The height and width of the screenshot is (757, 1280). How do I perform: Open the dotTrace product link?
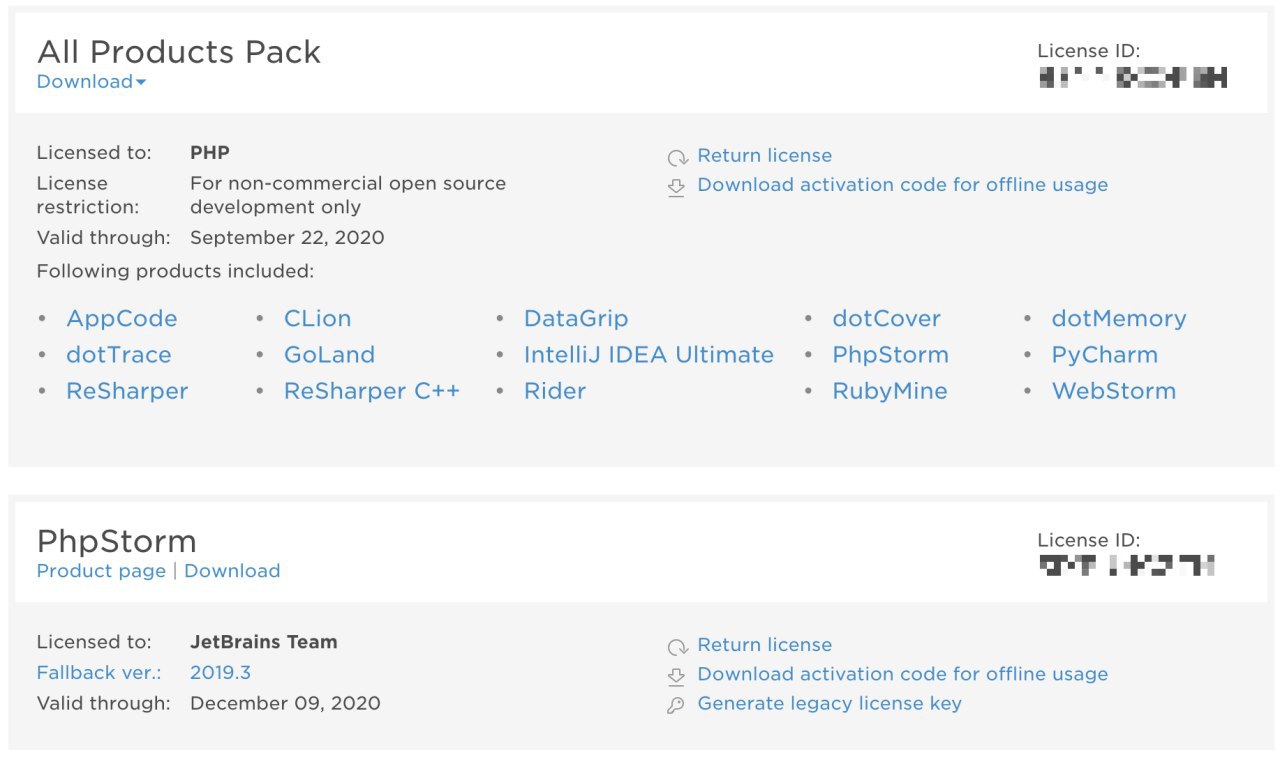(x=119, y=355)
